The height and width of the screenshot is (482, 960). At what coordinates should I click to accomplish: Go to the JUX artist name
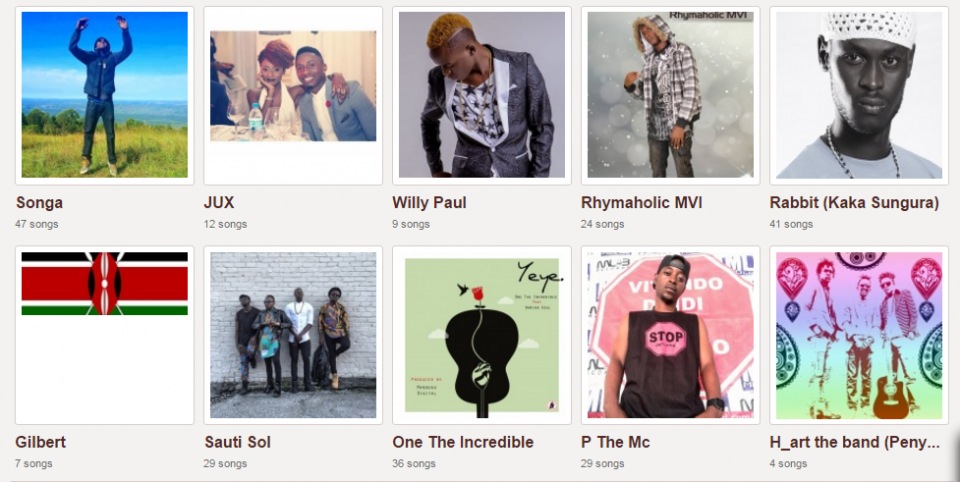219,203
